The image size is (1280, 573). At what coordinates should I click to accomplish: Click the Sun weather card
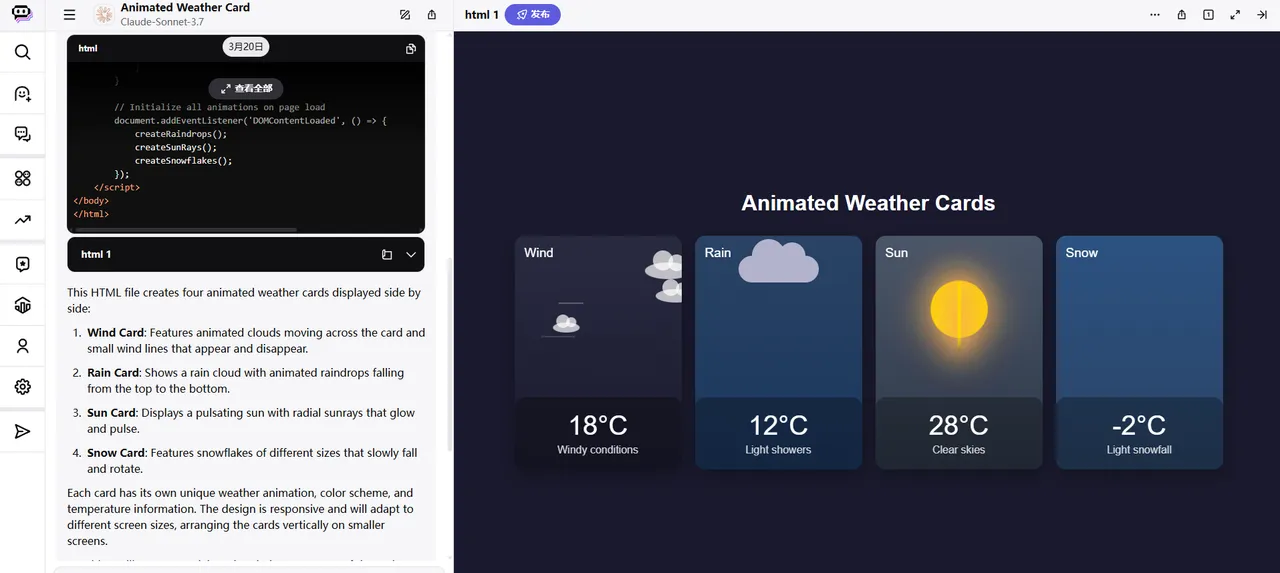959,352
